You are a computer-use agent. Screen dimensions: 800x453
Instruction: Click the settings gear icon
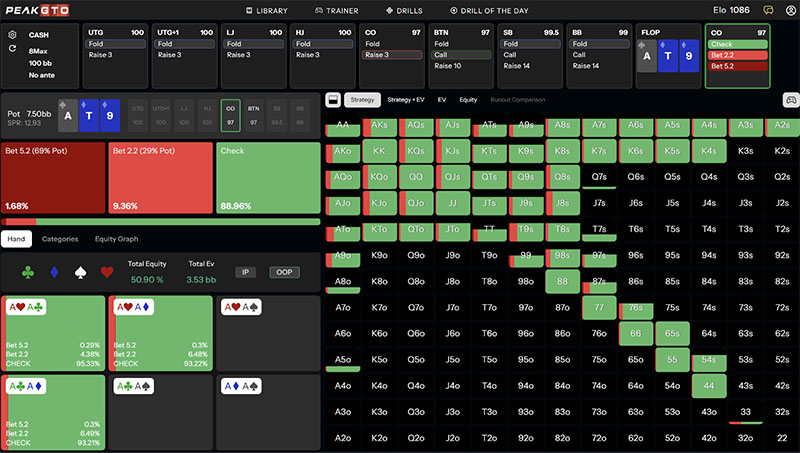click(x=12, y=34)
